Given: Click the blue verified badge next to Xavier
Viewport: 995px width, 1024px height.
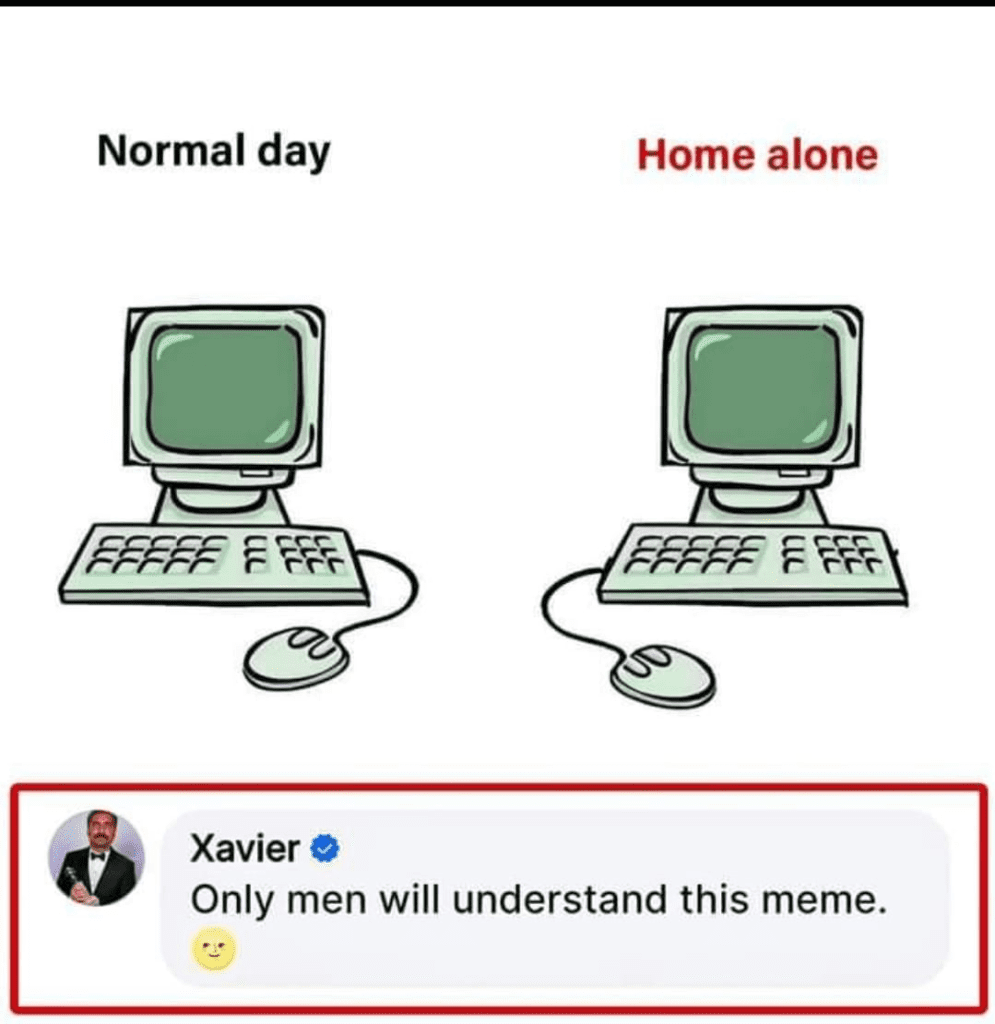Looking at the screenshot, I should pos(324,848).
